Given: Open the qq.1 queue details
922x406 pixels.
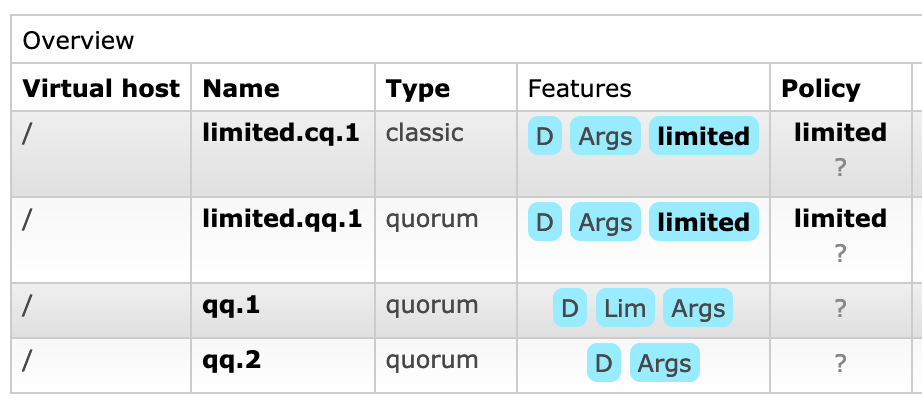Looking at the screenshot, I should (x=231, y=305).
